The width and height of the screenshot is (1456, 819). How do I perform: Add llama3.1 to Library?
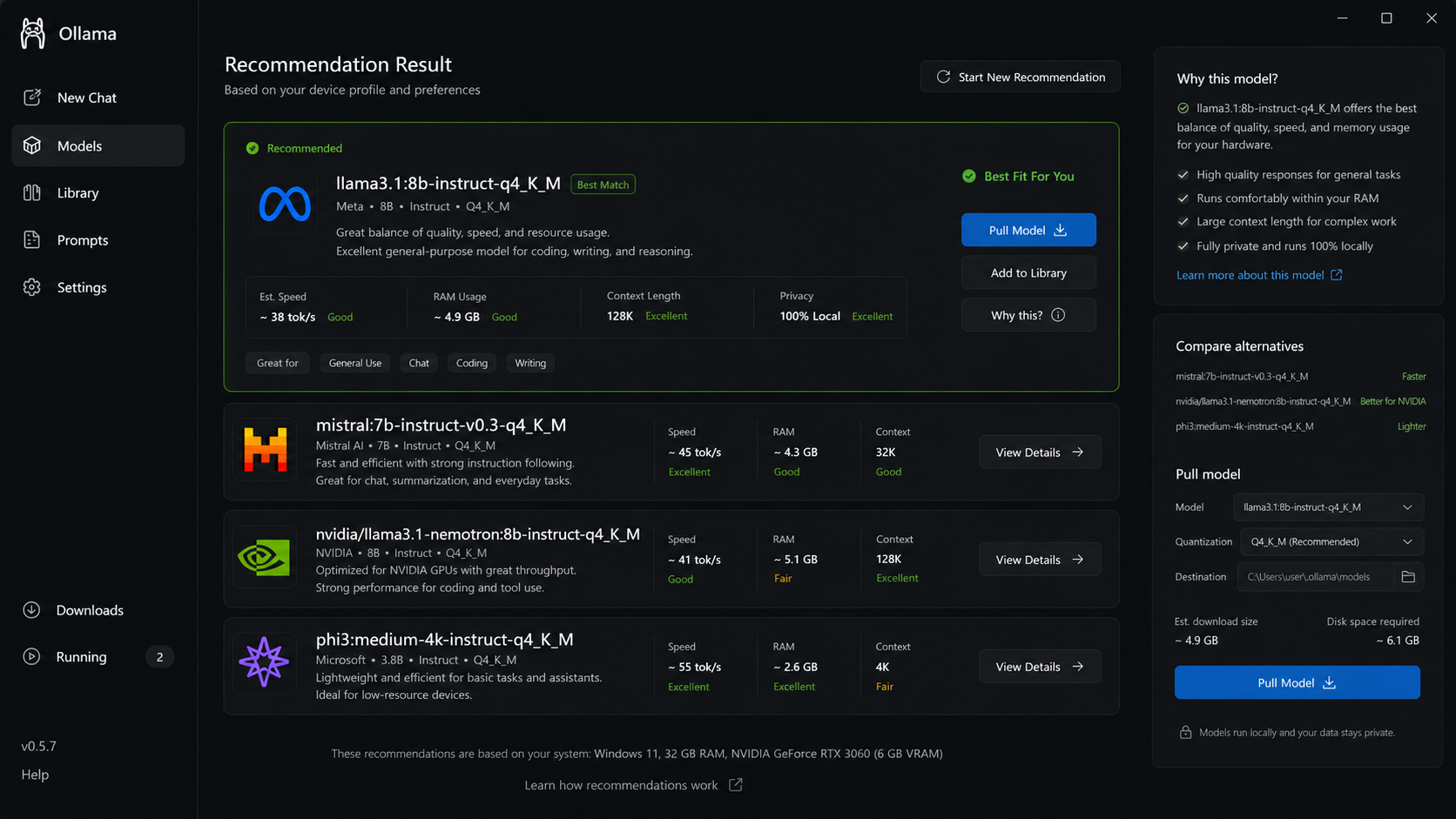[1028, 272]
